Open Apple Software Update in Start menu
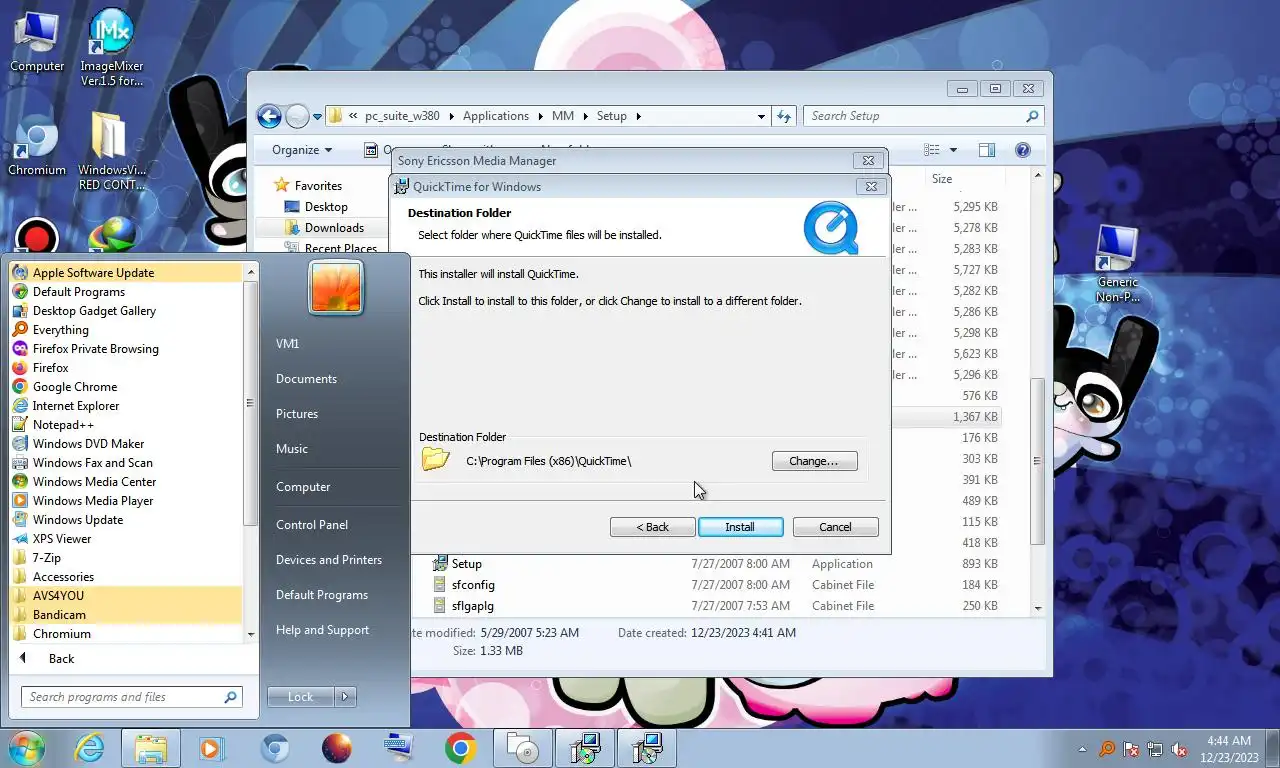Viewport: 1280px width, 768px height. point(126,272)
